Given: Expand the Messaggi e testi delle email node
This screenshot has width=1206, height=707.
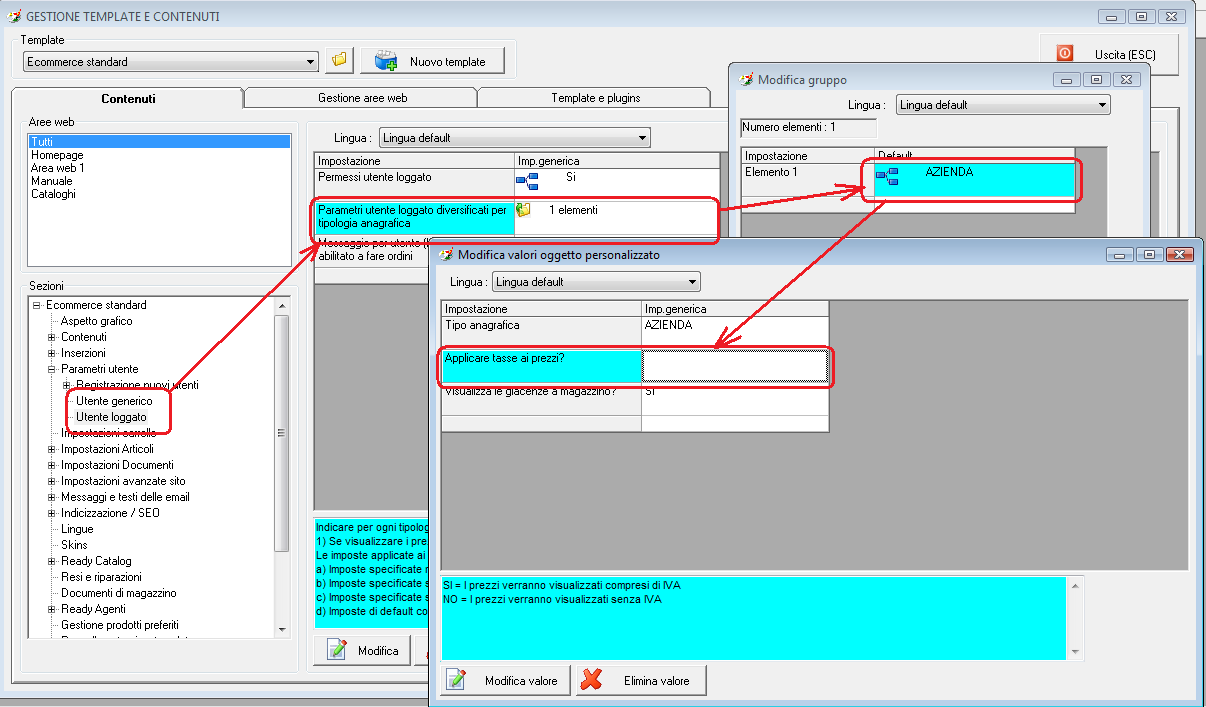Looking at the screenshot, I should 52,497.
